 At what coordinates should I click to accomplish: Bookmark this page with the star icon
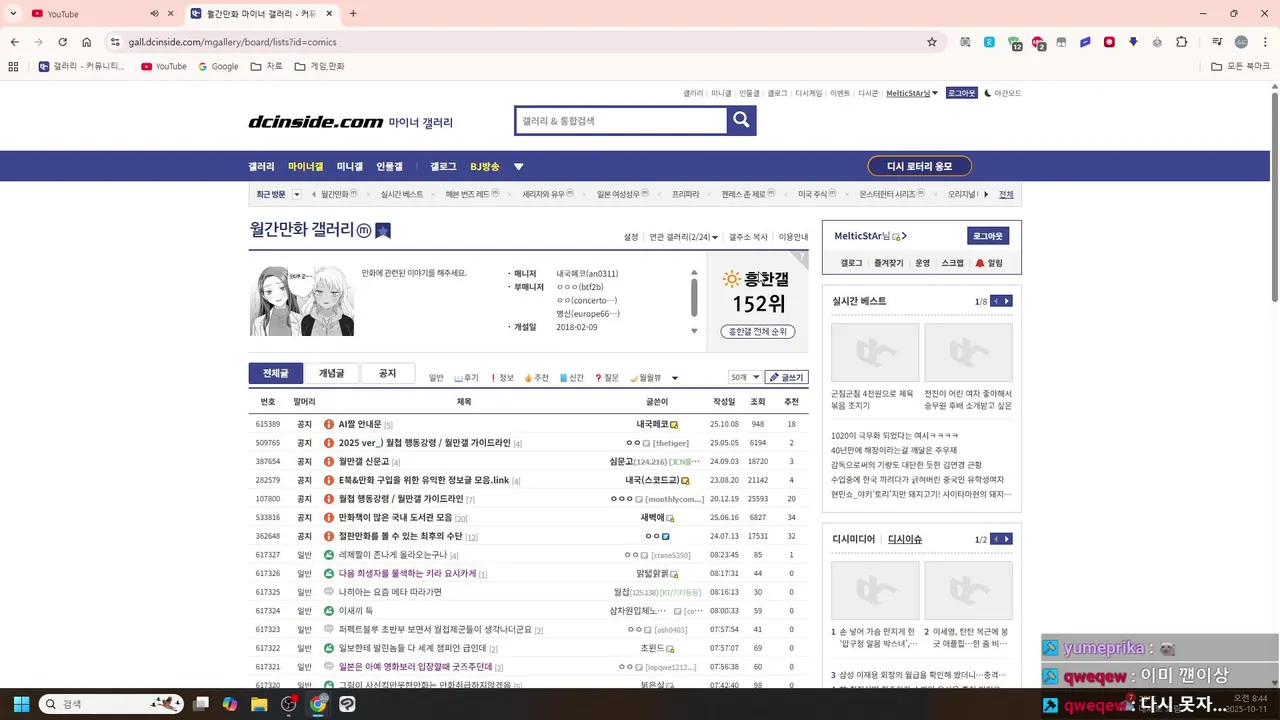932,42
